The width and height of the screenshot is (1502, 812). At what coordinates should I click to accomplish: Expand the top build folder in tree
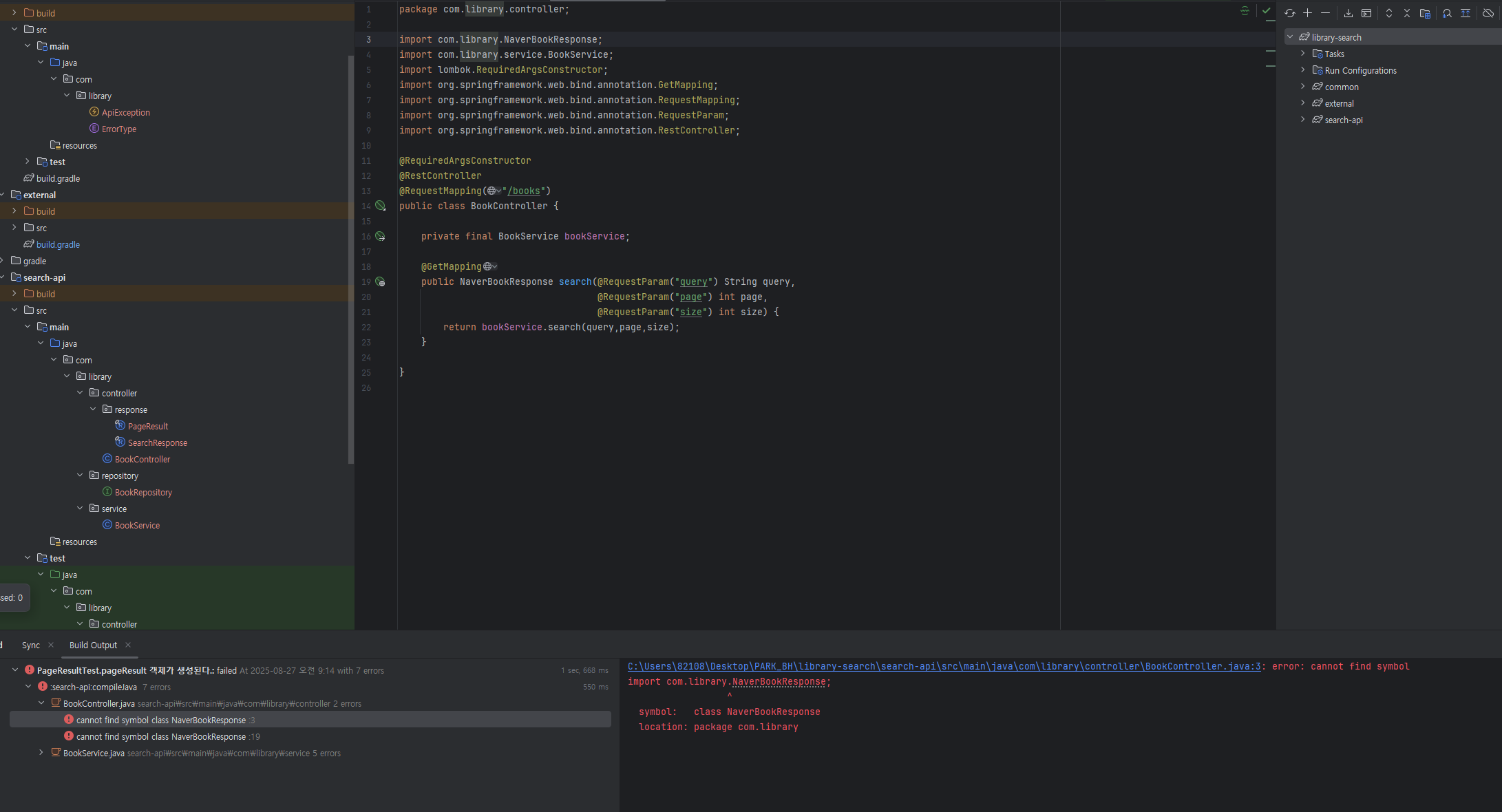pos(14,13)
